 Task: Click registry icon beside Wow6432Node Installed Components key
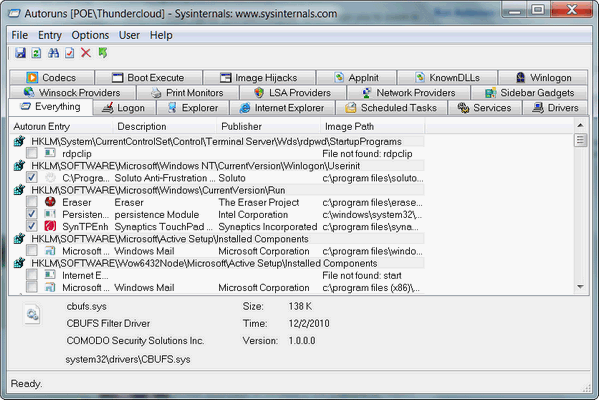pyautogui.click(x=19, y=263)
